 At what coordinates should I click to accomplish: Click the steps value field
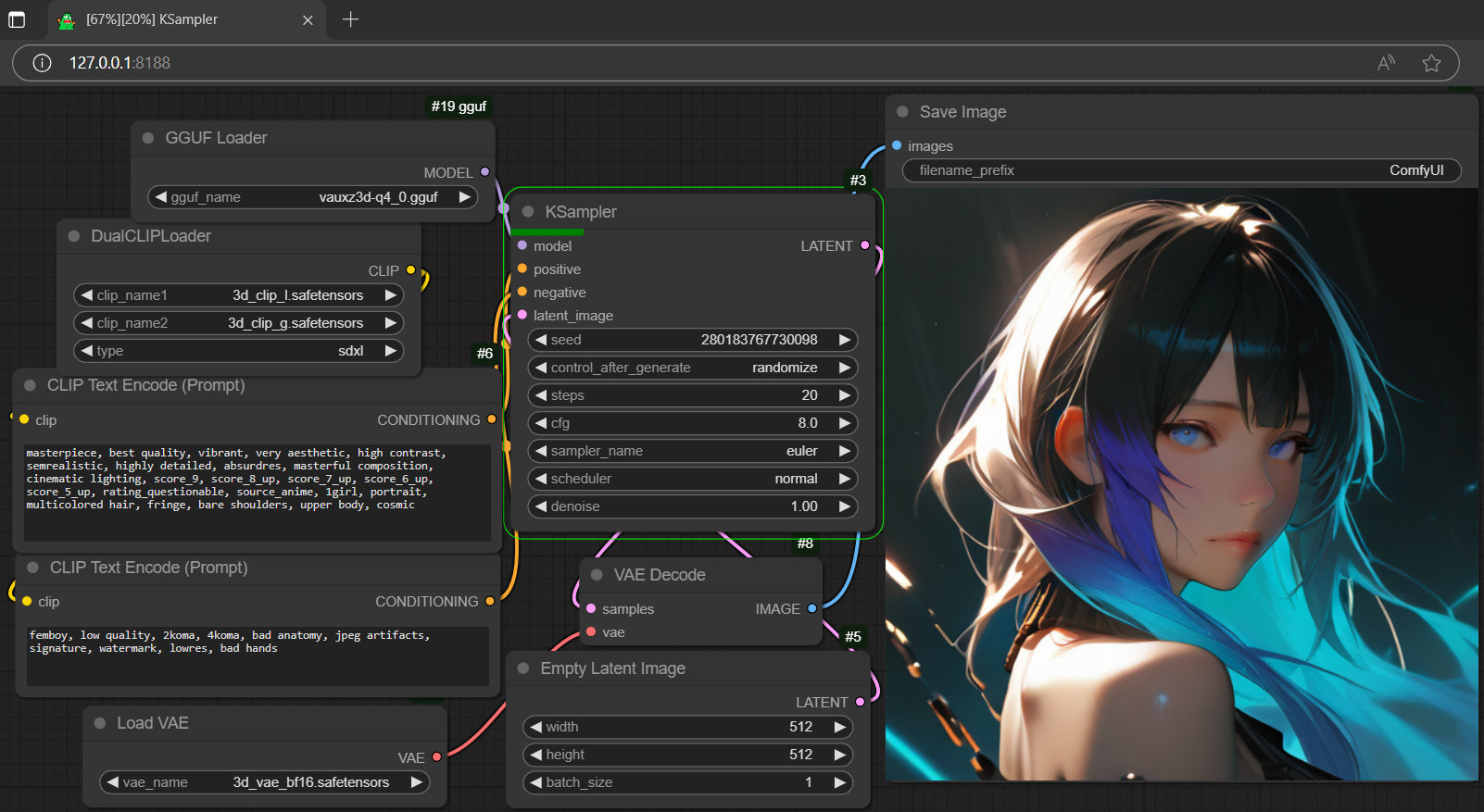(693, 395)
